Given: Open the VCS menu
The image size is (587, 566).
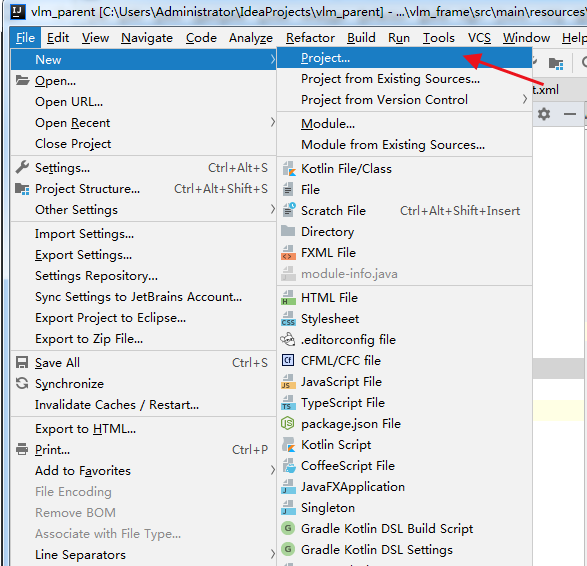Looking at the screenshot, I should [x=479, y=38].
